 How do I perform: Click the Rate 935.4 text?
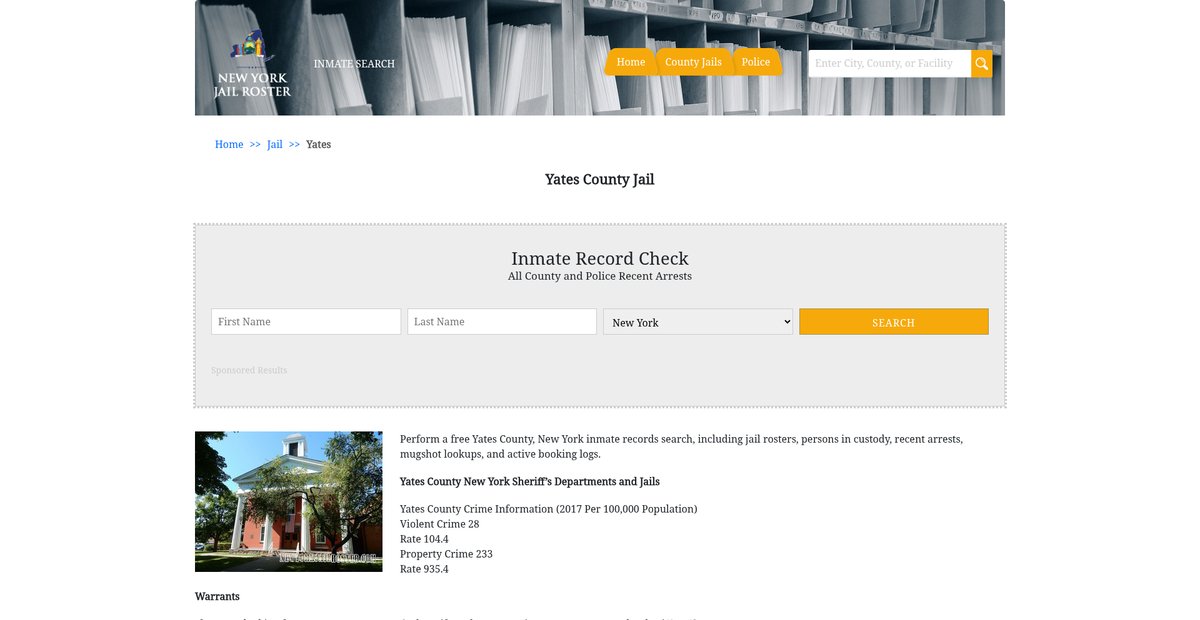tap(425, 569)
